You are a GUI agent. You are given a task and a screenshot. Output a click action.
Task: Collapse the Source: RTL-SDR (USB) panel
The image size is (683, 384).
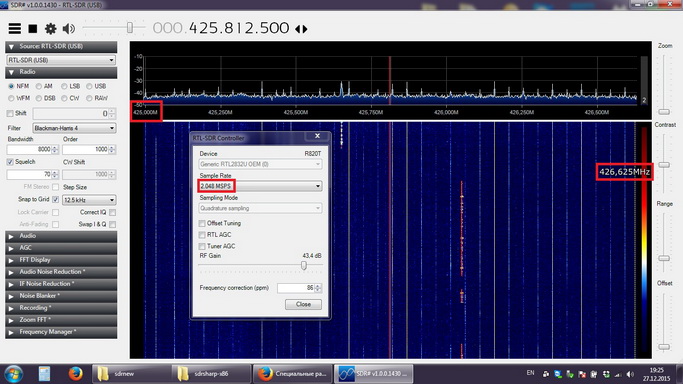coord(61,47)
